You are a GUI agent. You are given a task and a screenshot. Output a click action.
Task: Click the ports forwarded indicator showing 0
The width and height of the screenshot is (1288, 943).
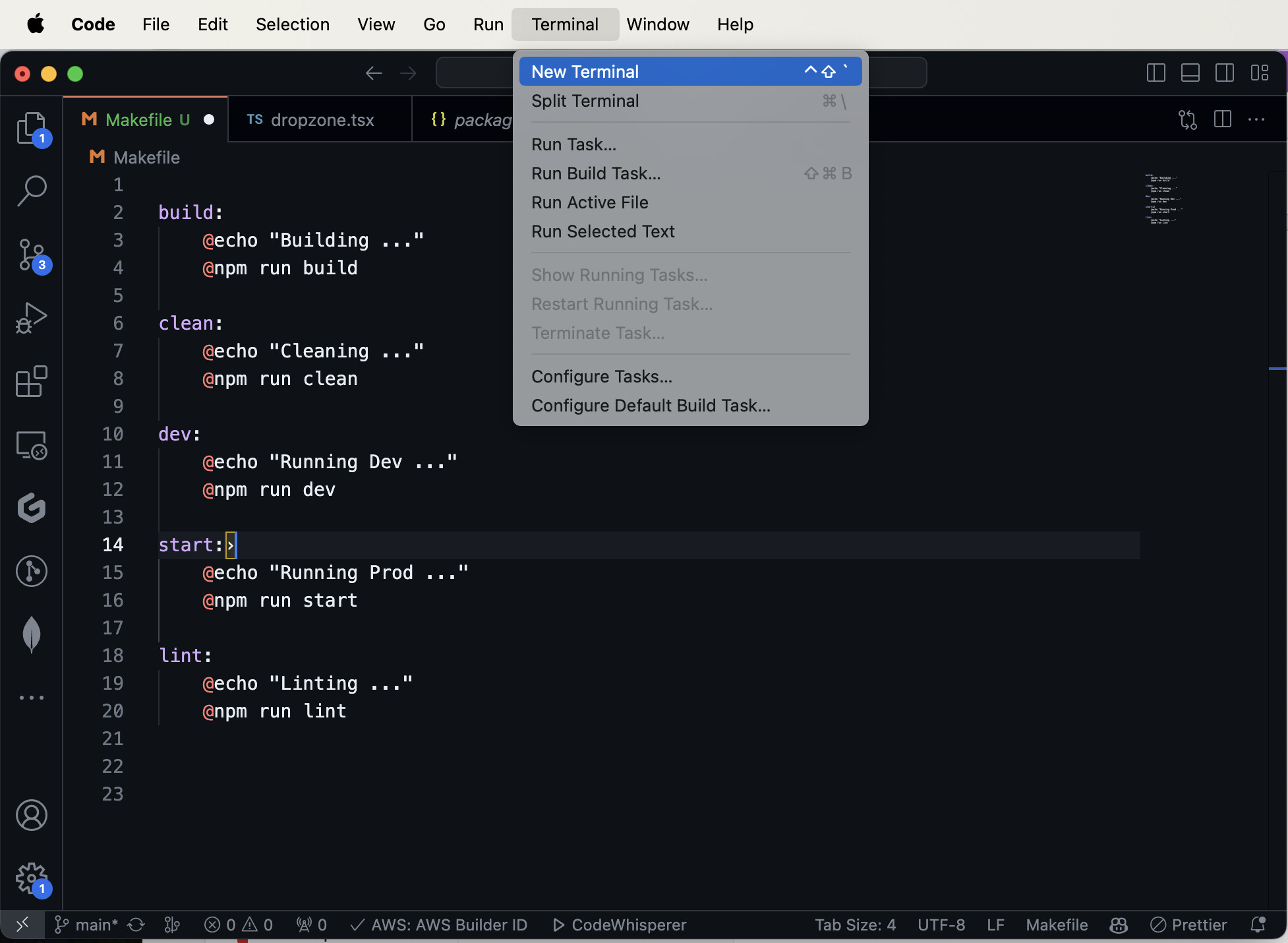point(312,925)
